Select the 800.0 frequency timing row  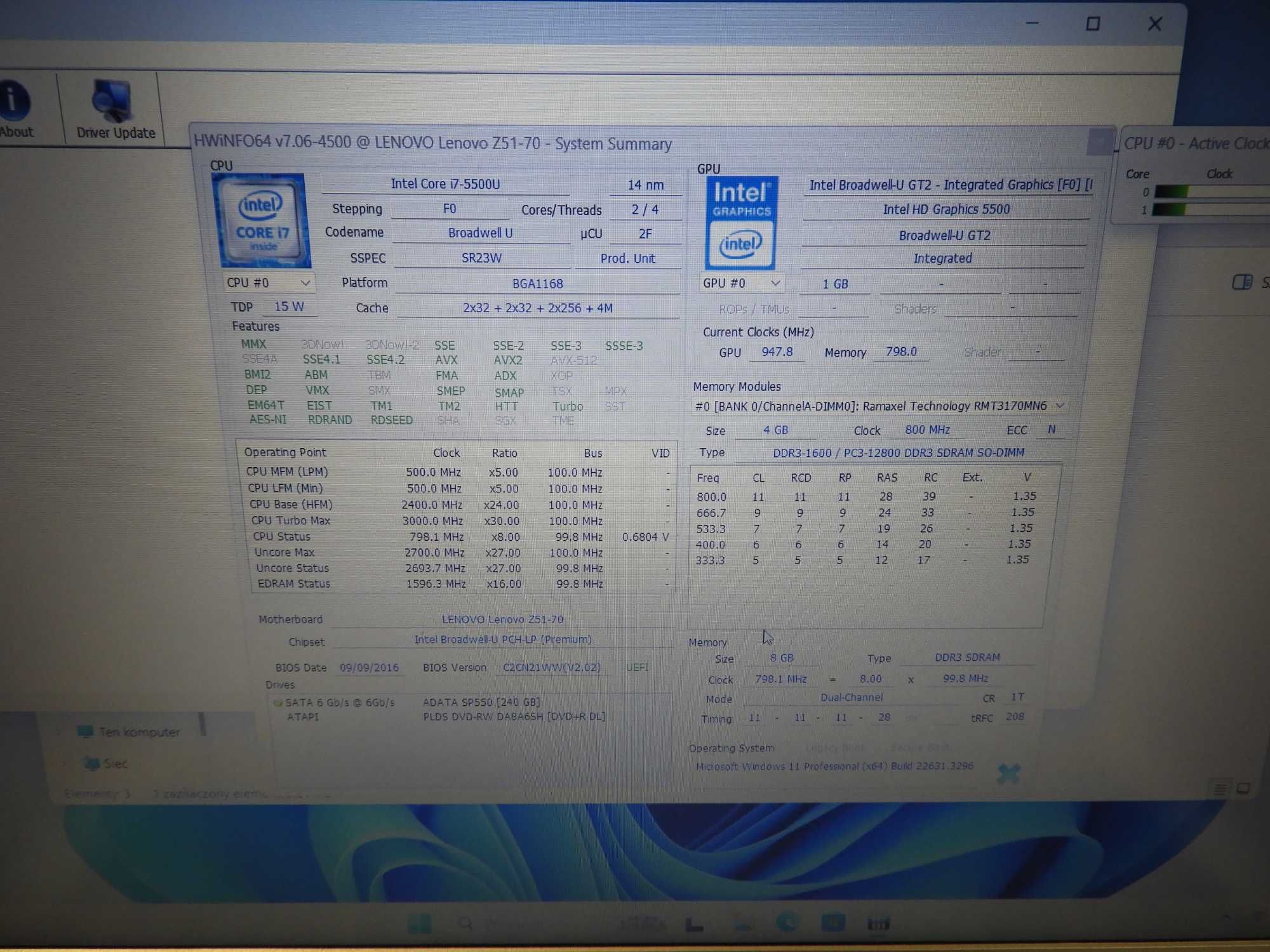tap(867, 496)
